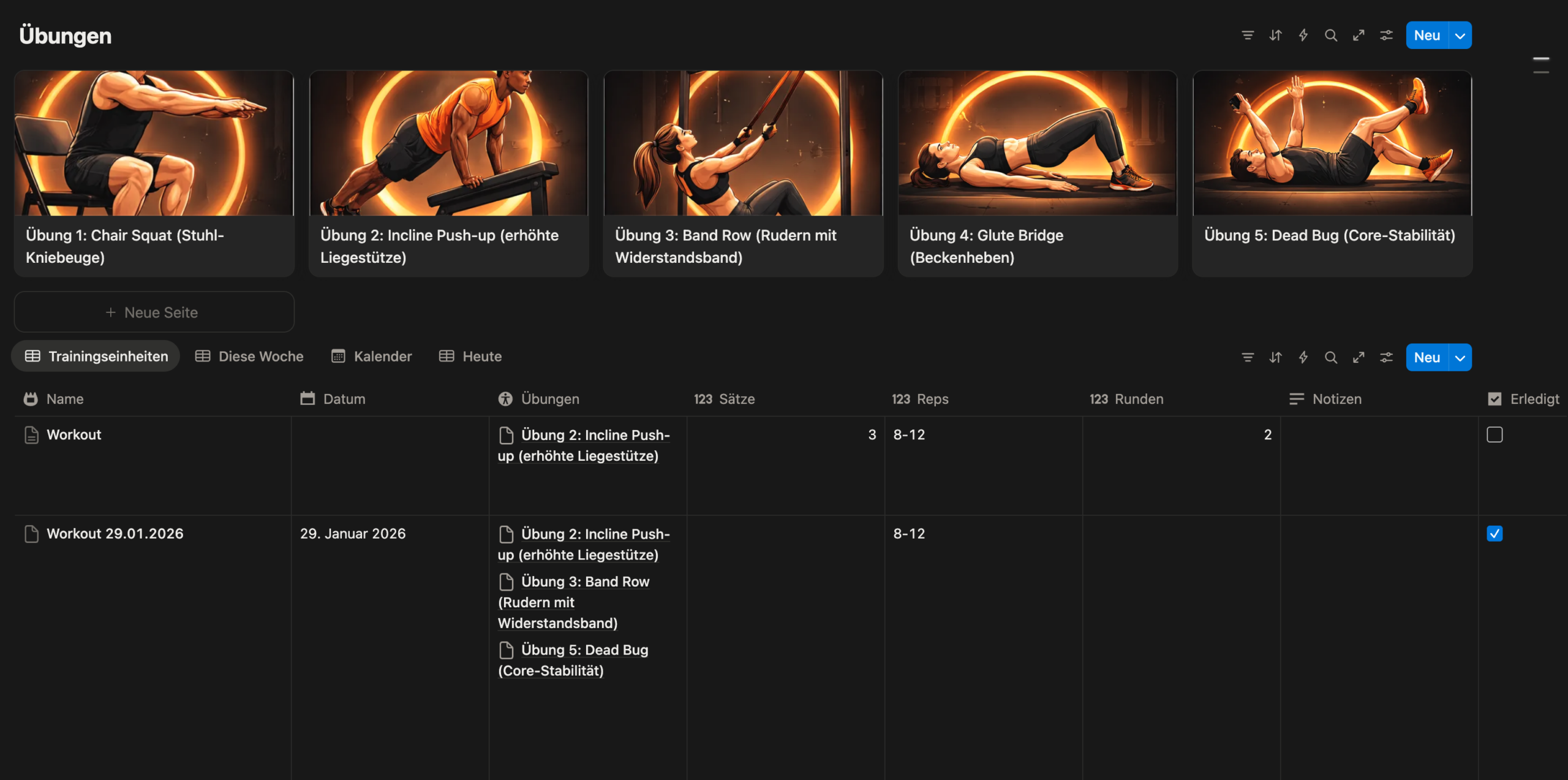The image size is (1568, 780).
Task: Open the filter icon above the gallery
Action: 1247,35
